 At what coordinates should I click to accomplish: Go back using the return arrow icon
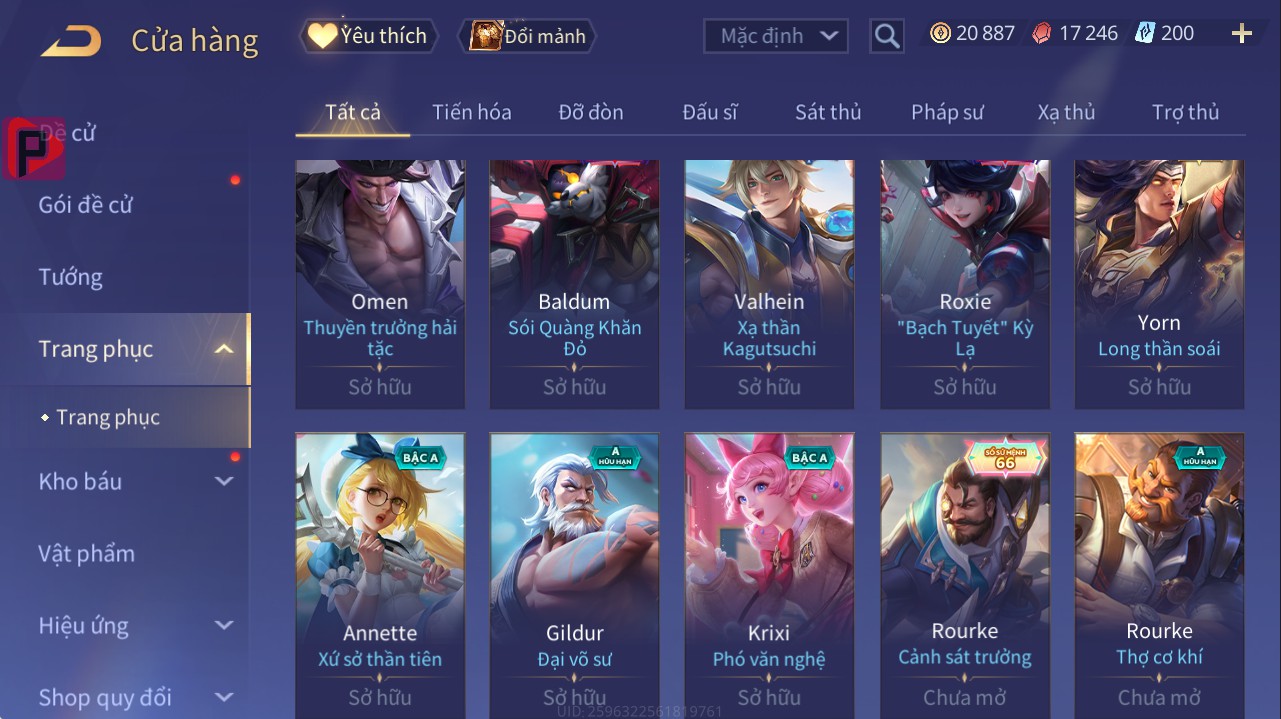click(x=71, y=41)
